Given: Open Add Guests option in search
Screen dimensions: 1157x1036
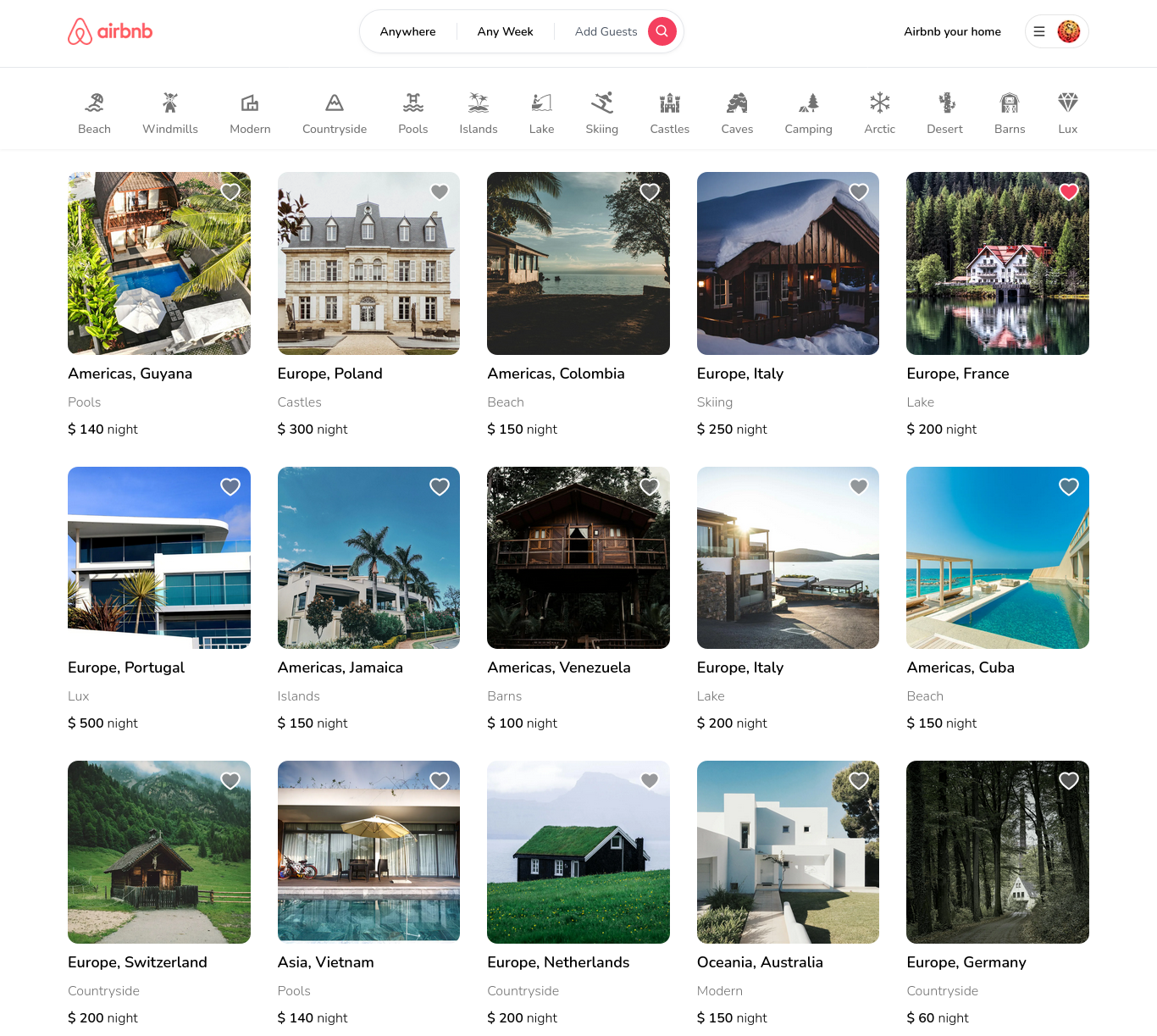Looking at the screenshot, I should pyautogui.click(x=606, y=31).
